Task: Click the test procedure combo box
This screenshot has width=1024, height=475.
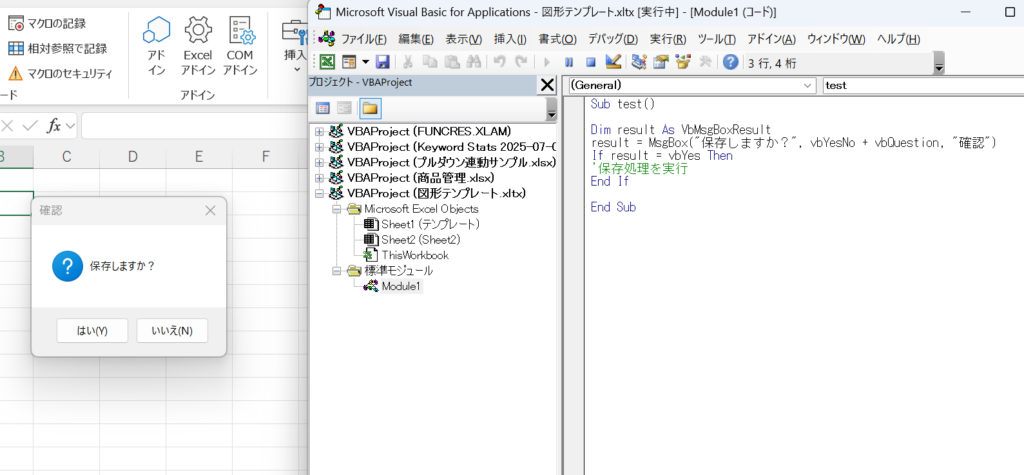Action: 923,85
